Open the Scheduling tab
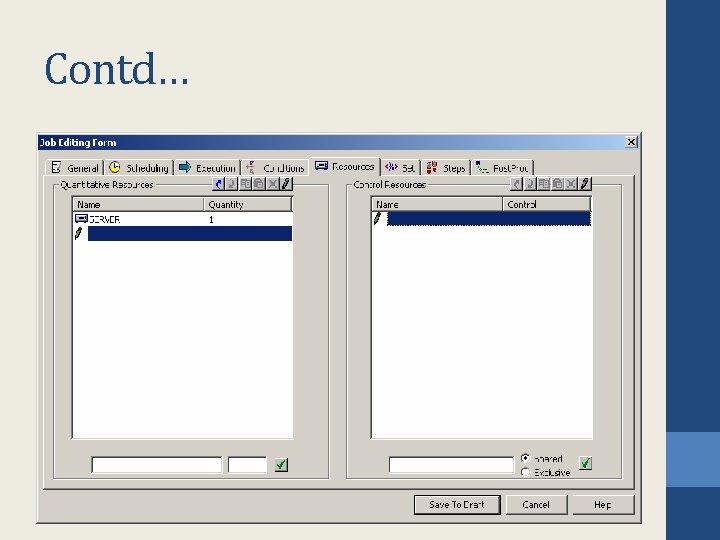720x540 pixels. 139,168
